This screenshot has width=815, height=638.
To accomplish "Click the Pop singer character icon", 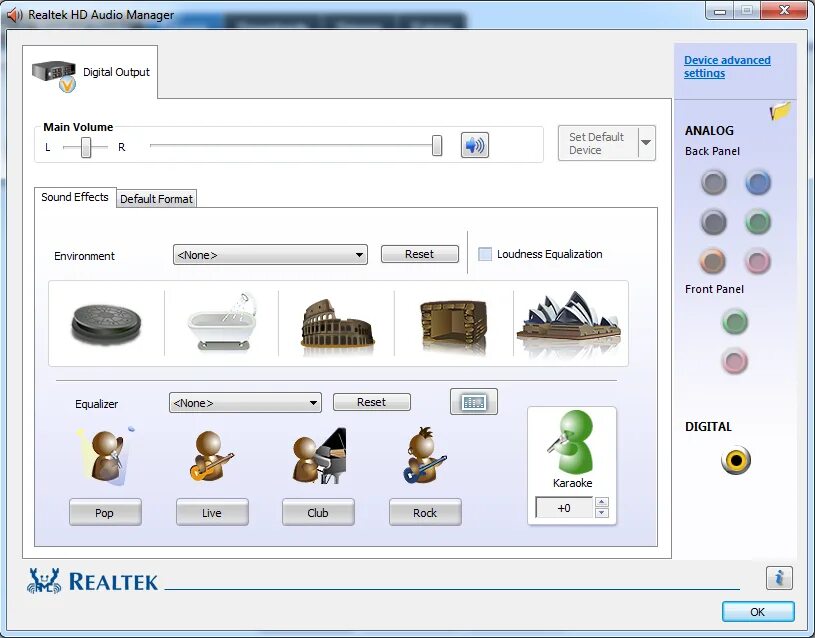I will 107,456.
